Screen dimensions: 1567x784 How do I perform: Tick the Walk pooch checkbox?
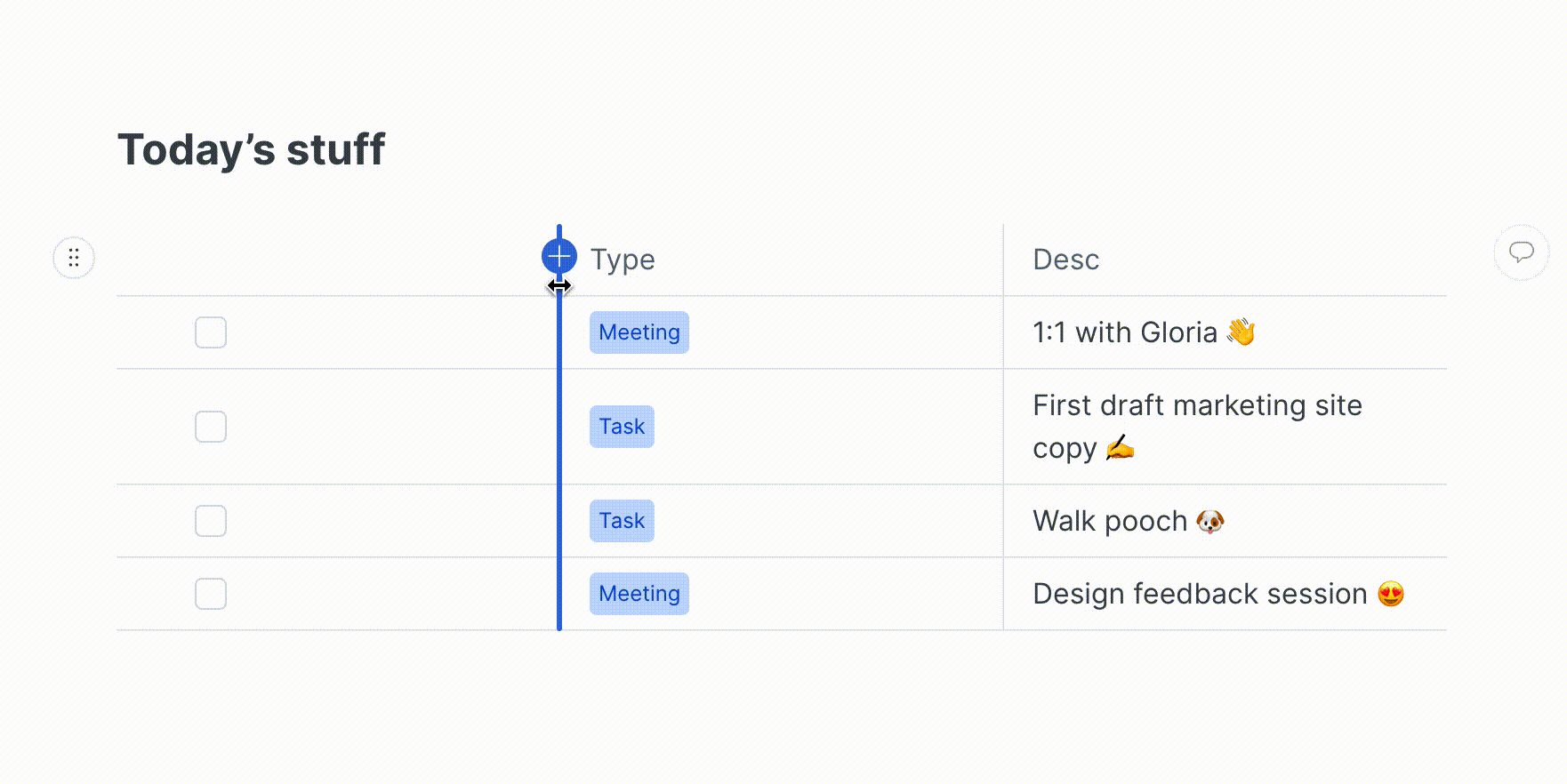click(x=211, y=521)
